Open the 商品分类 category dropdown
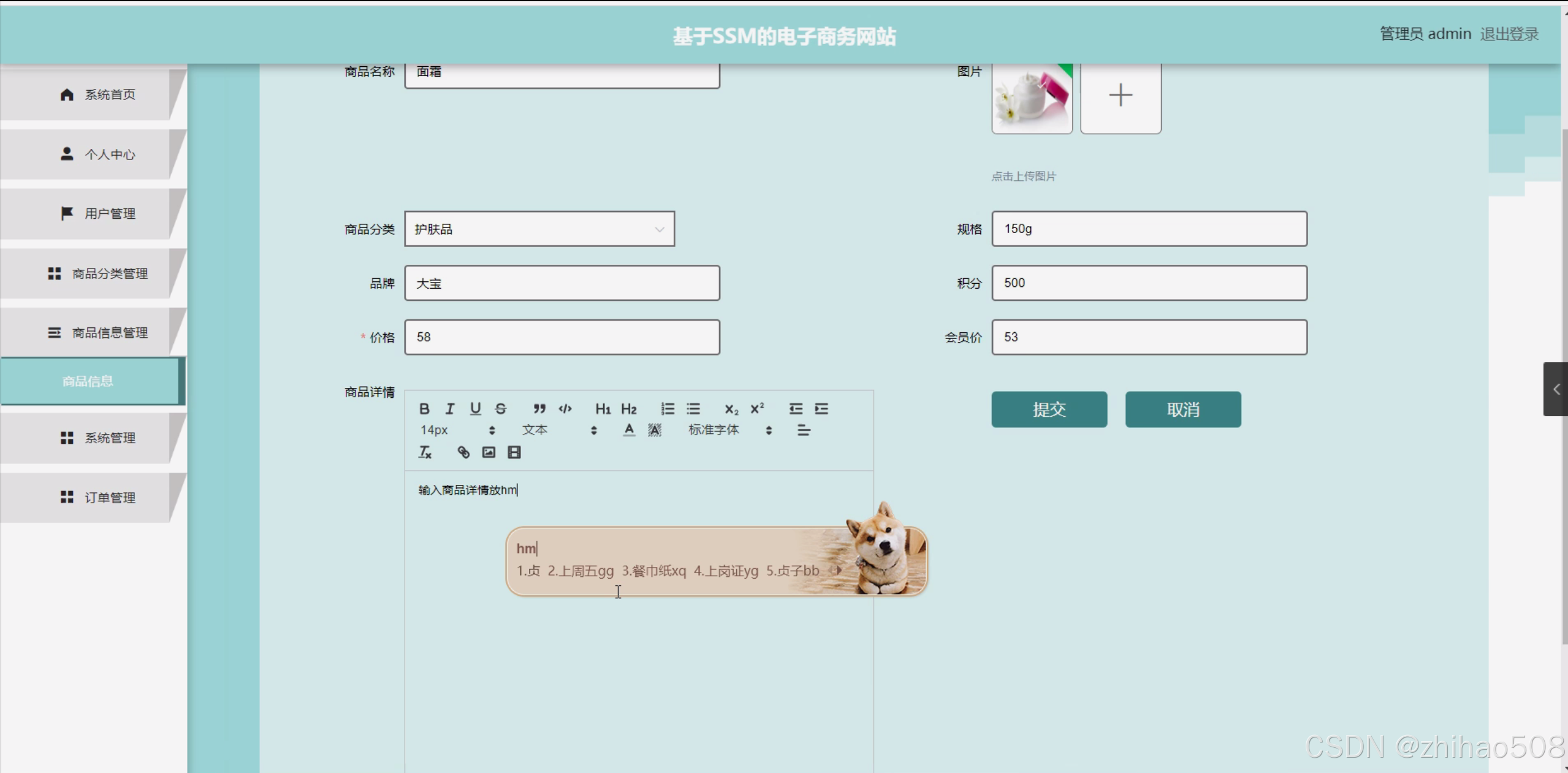 tap(539, 229)
